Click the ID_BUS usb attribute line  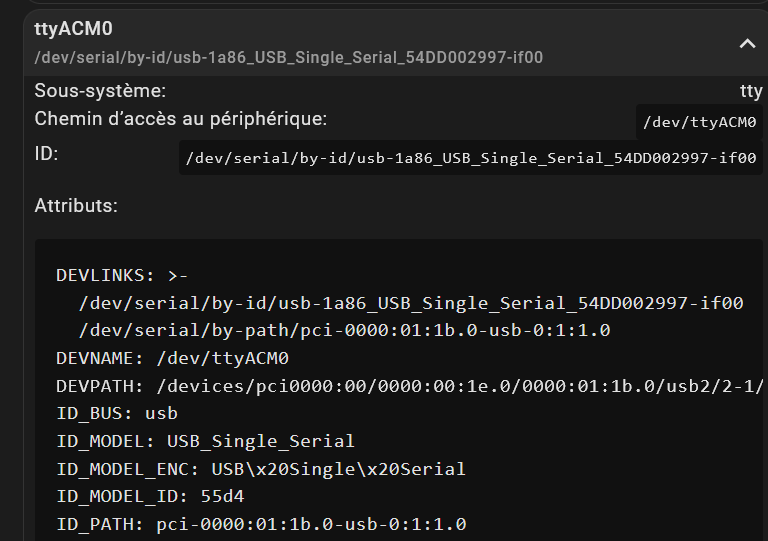coord(116,413)
